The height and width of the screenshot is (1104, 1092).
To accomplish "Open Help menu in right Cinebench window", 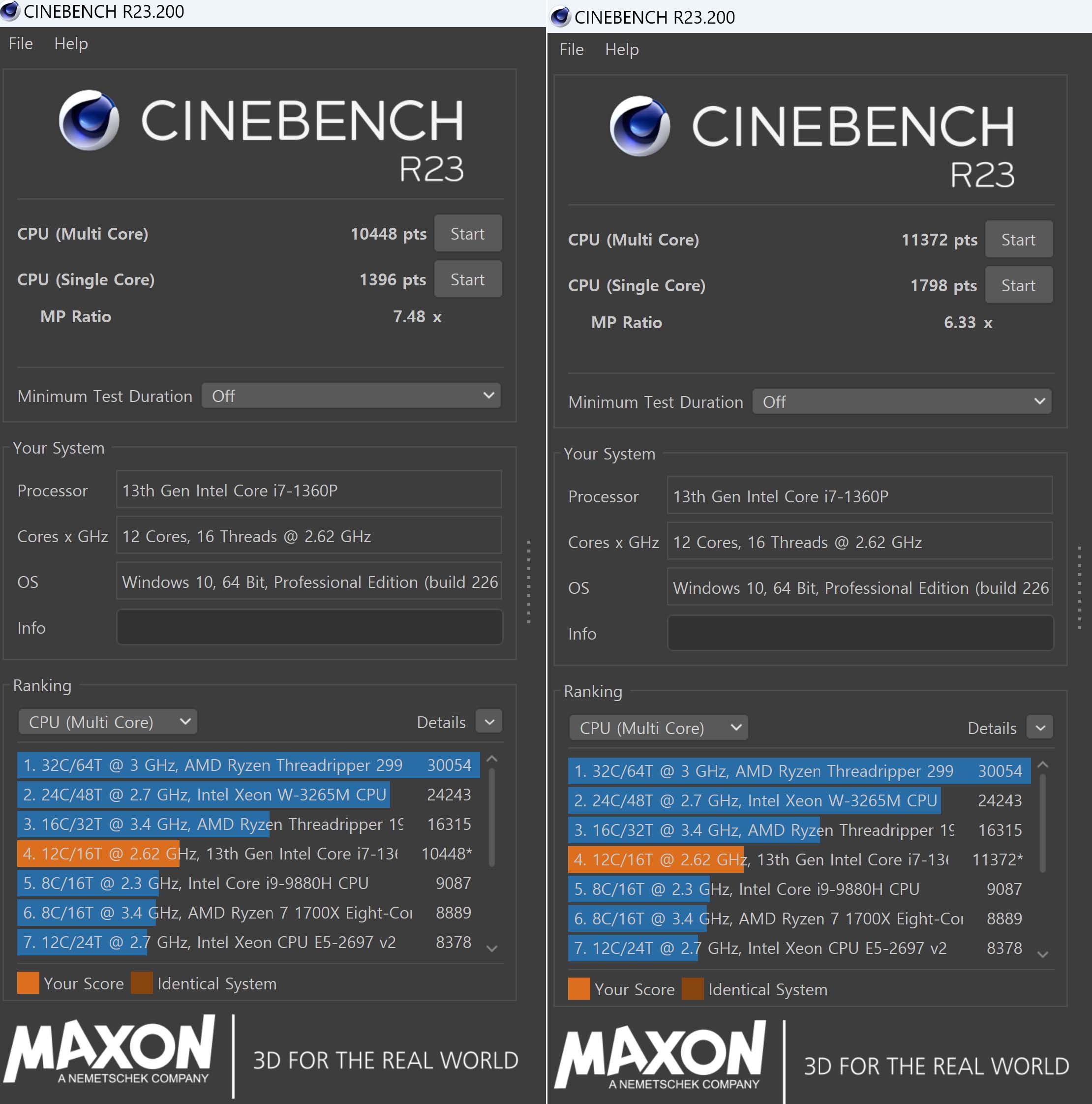I will pos(622,50).
